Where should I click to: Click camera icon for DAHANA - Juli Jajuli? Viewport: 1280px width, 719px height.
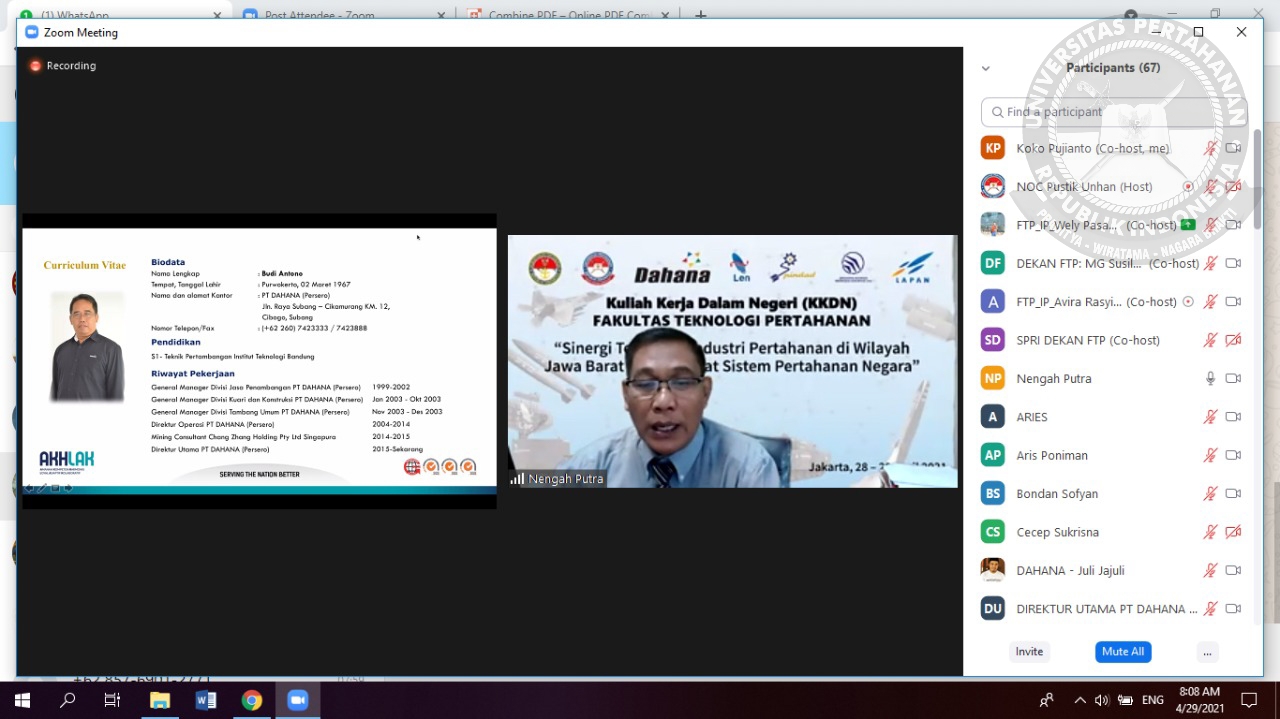pos(1233,570)
